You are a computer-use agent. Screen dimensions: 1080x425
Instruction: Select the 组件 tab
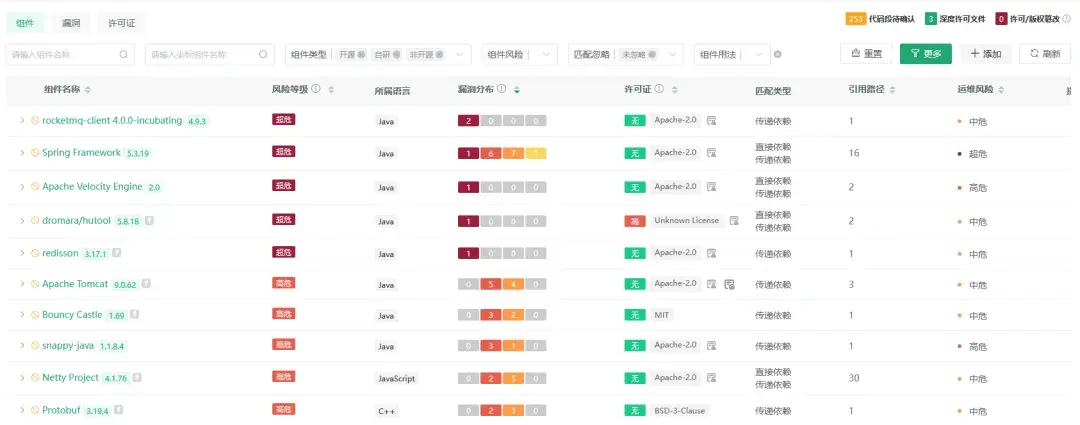click(25, 23)
